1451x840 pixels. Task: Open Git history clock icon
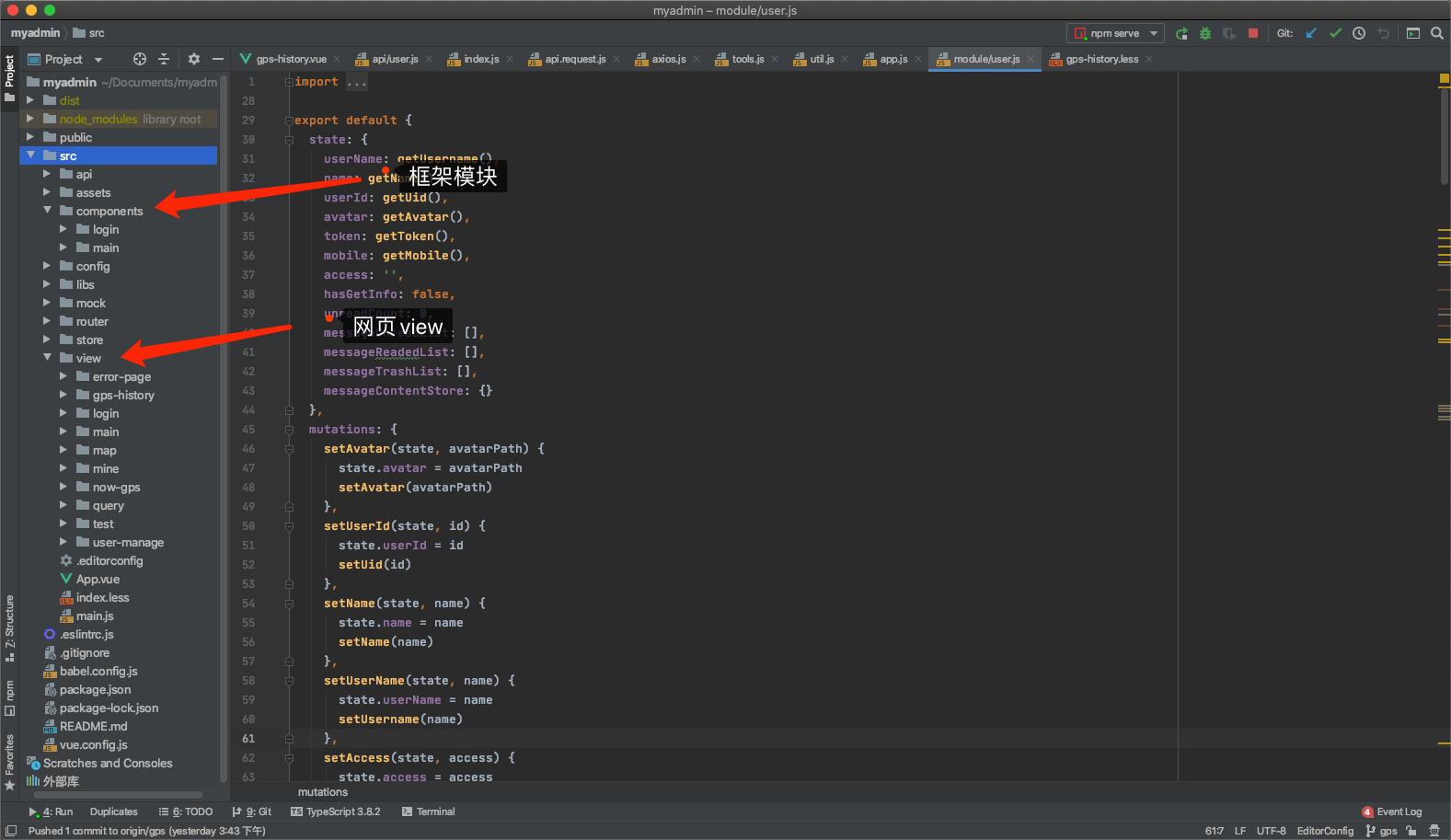1359,34
